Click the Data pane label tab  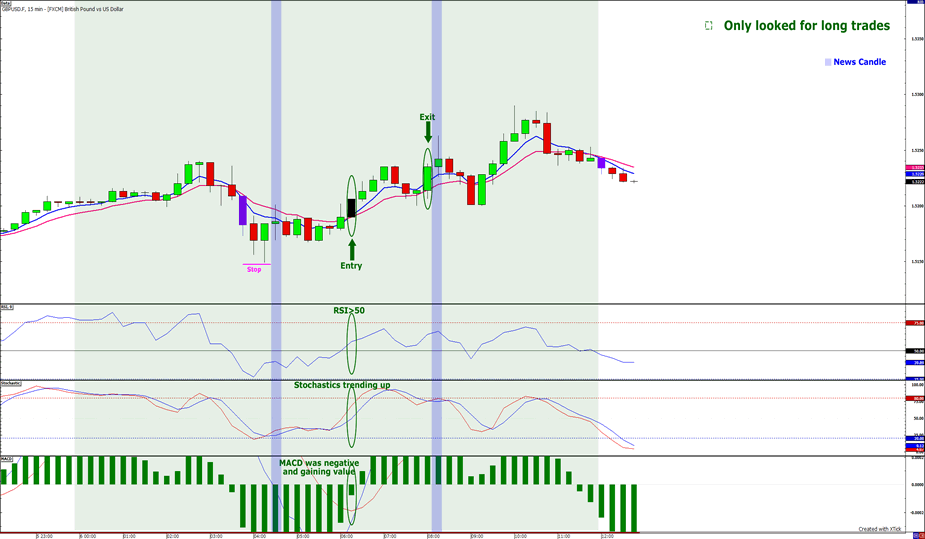[x=5, y=4]
